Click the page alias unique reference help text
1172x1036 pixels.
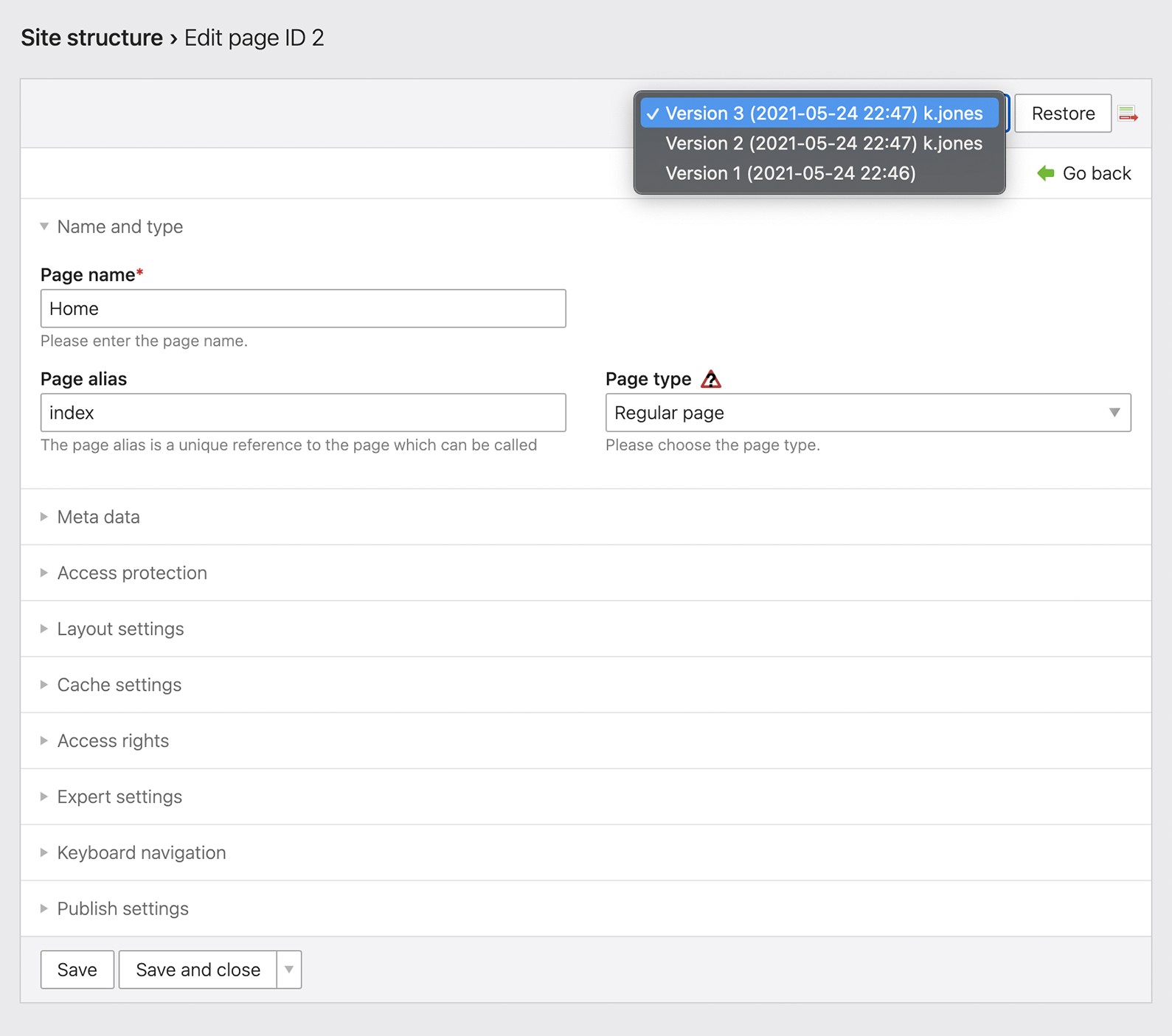tap(288, 445)
